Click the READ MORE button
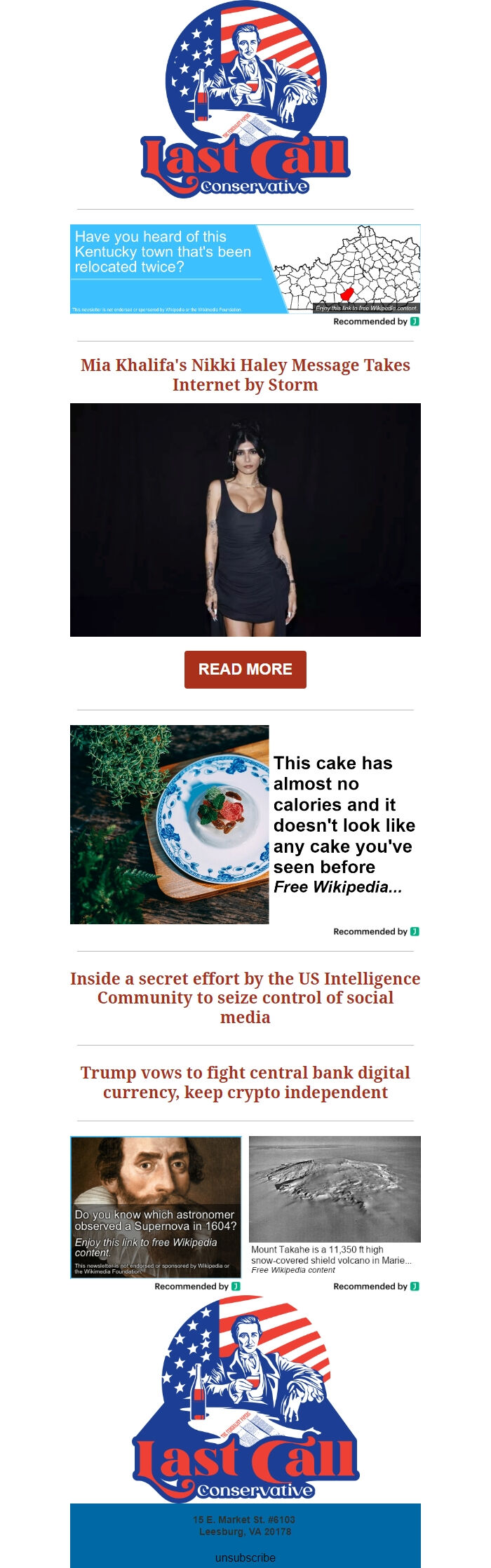The image size is (491, 1568). [245, 669]
